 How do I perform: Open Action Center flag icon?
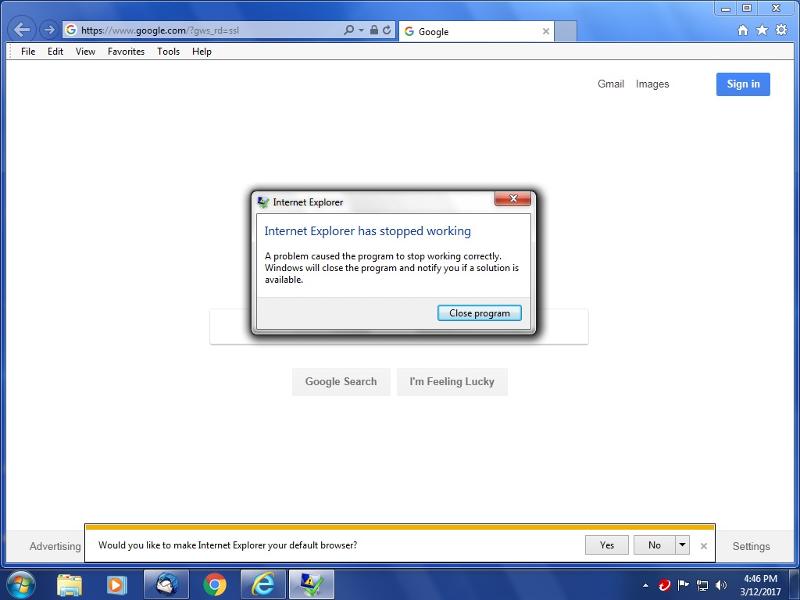683,585
